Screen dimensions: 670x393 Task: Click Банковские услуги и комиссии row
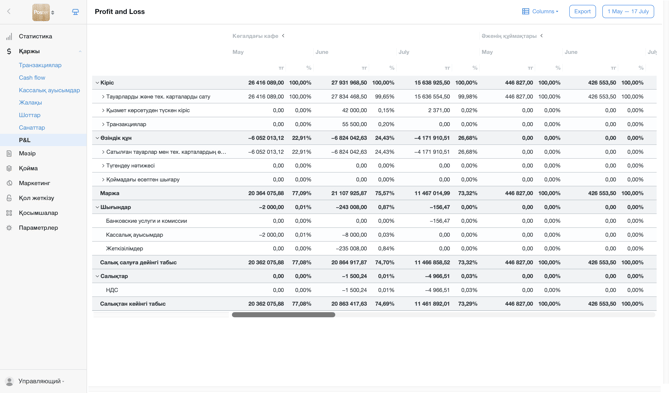[x=146, y=221]
